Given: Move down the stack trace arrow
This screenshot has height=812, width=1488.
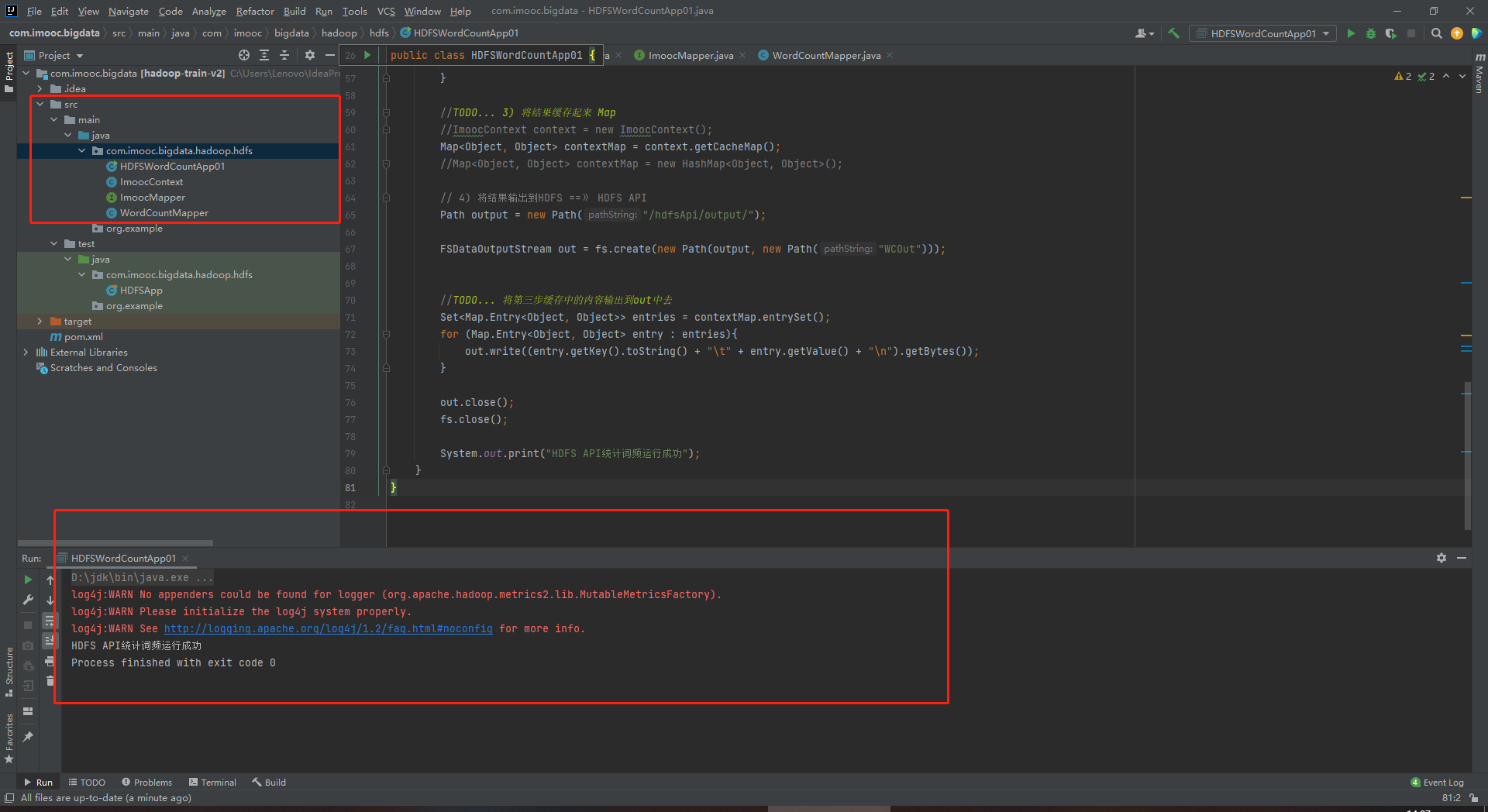Looking at the screenshot, I should (50, 600).
